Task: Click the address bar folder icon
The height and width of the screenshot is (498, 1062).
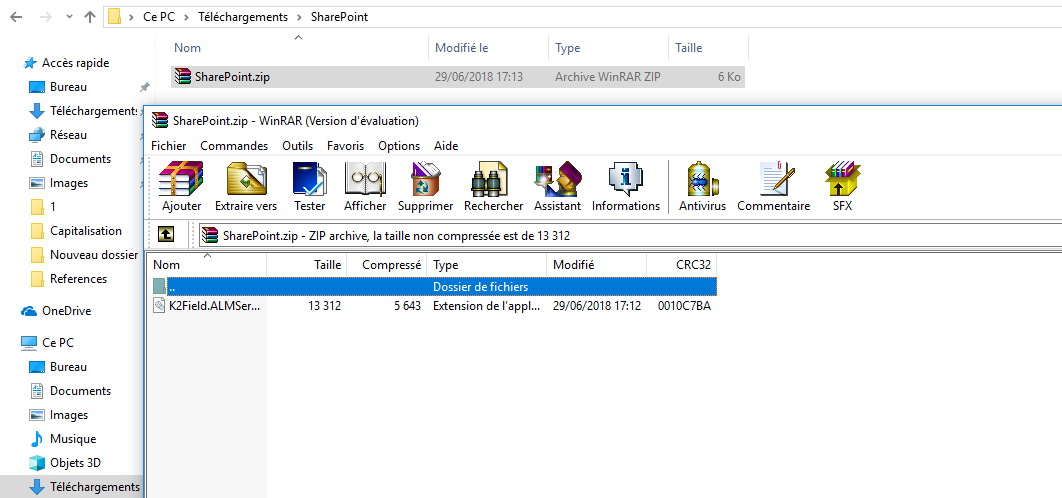Action: click(114, 17)
